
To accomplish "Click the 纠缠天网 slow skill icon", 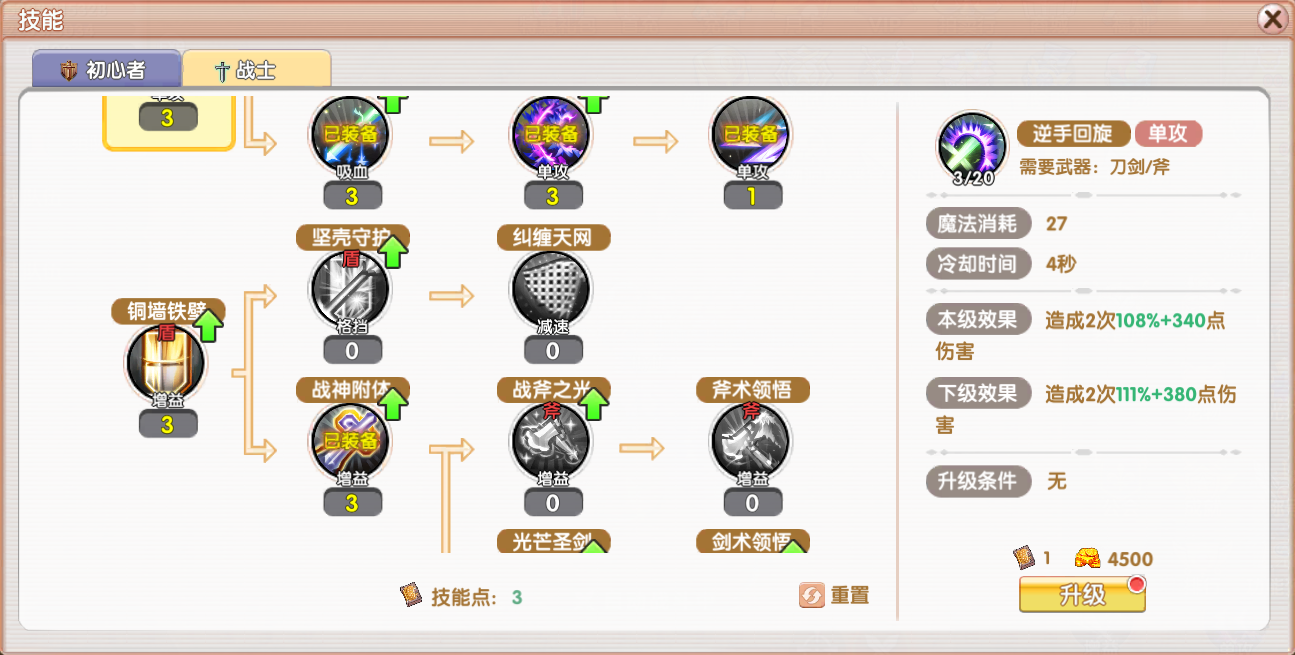I will [x=552, y=291].
